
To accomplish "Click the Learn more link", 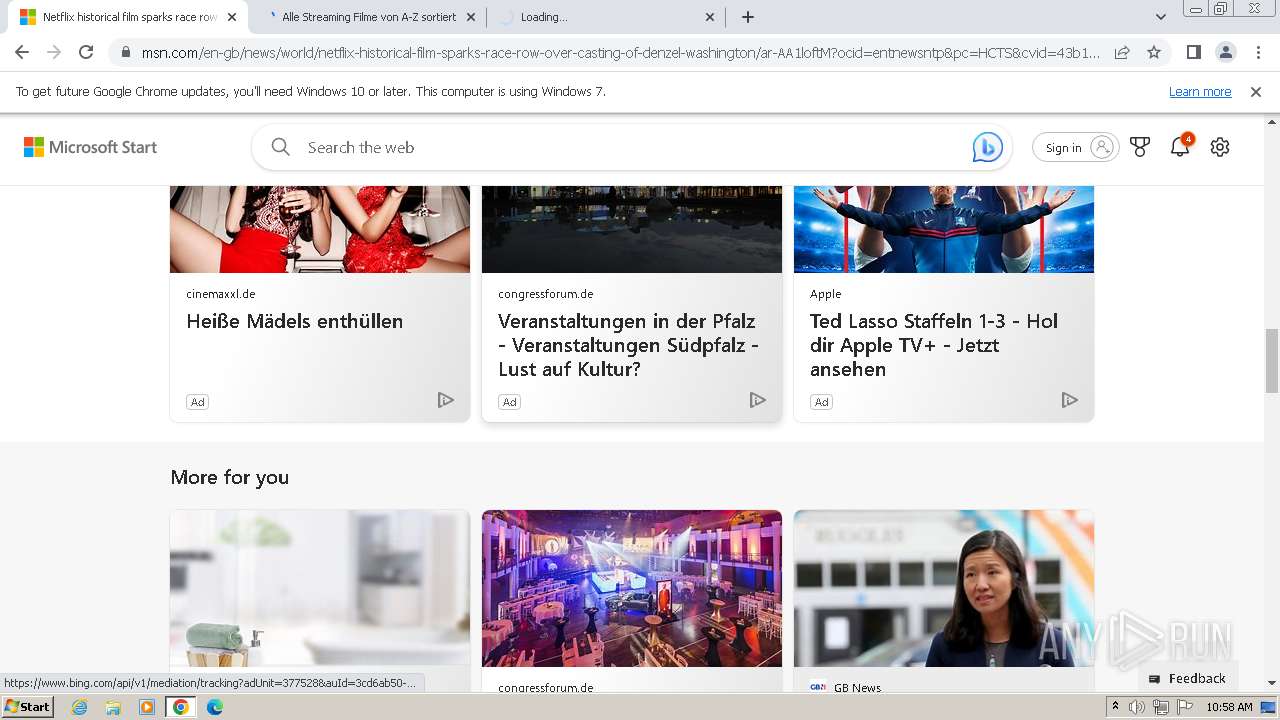I will point(1200,92).
